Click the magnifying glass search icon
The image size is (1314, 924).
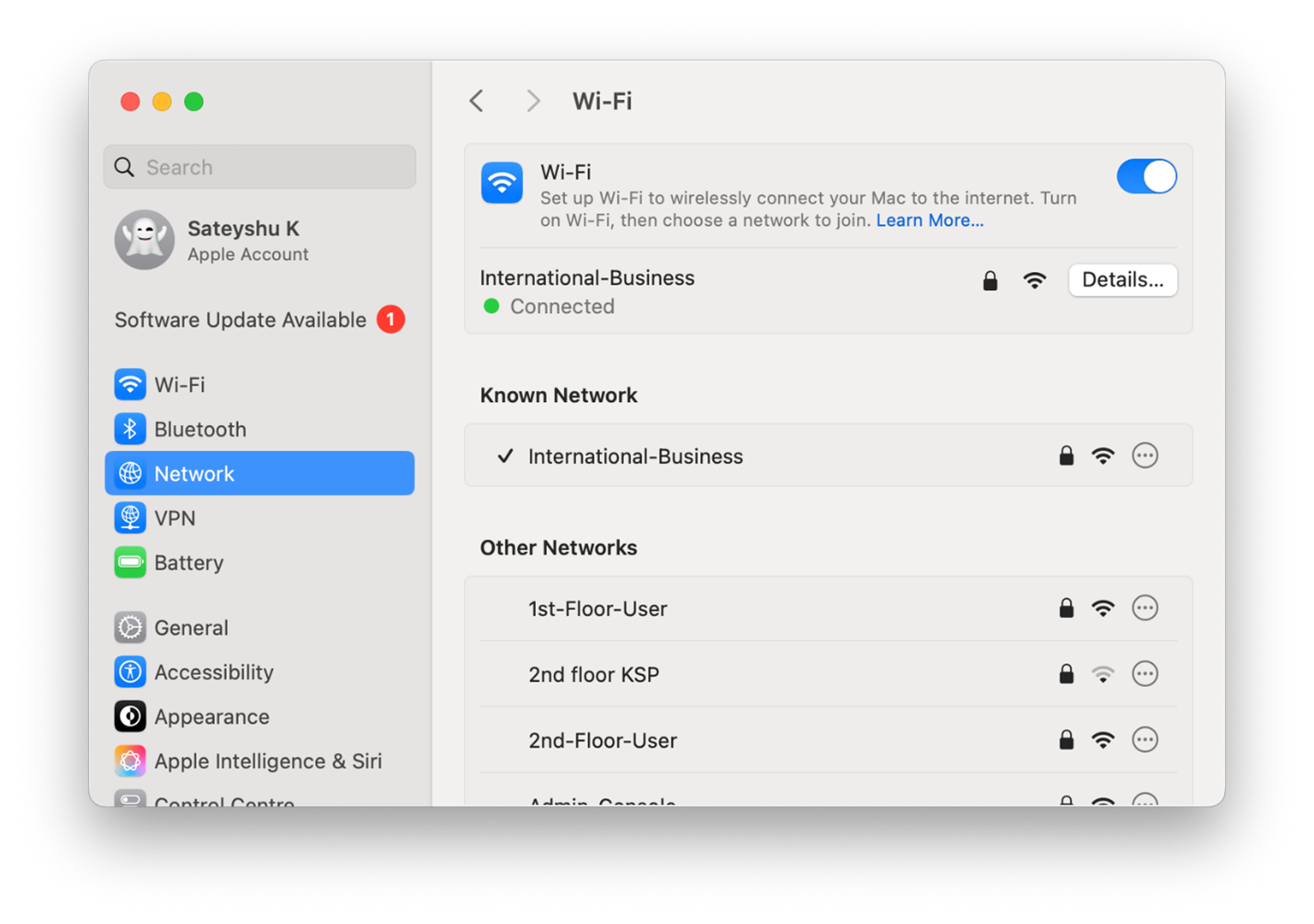pos(124,167)
